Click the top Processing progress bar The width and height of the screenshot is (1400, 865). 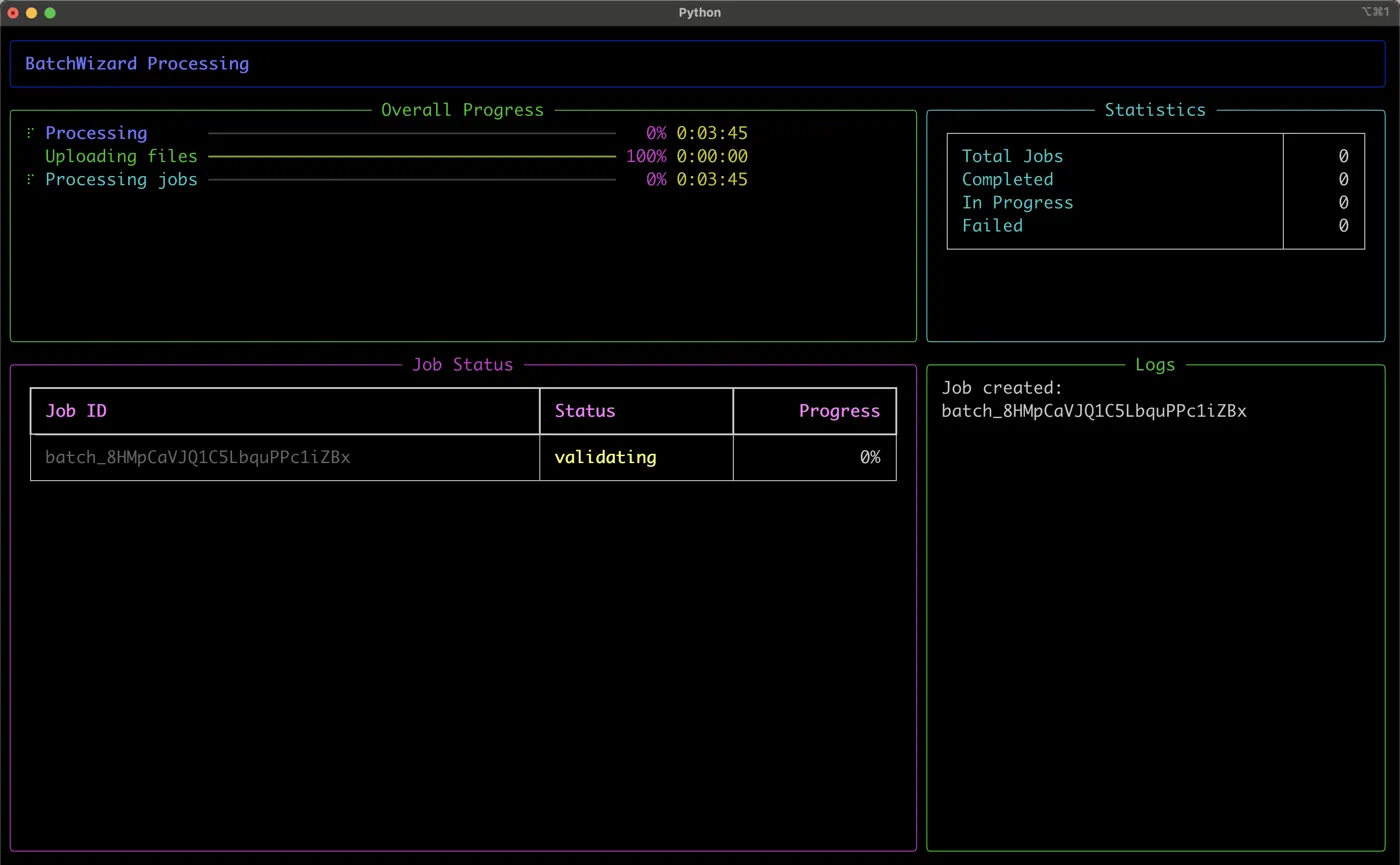[412, 133]
